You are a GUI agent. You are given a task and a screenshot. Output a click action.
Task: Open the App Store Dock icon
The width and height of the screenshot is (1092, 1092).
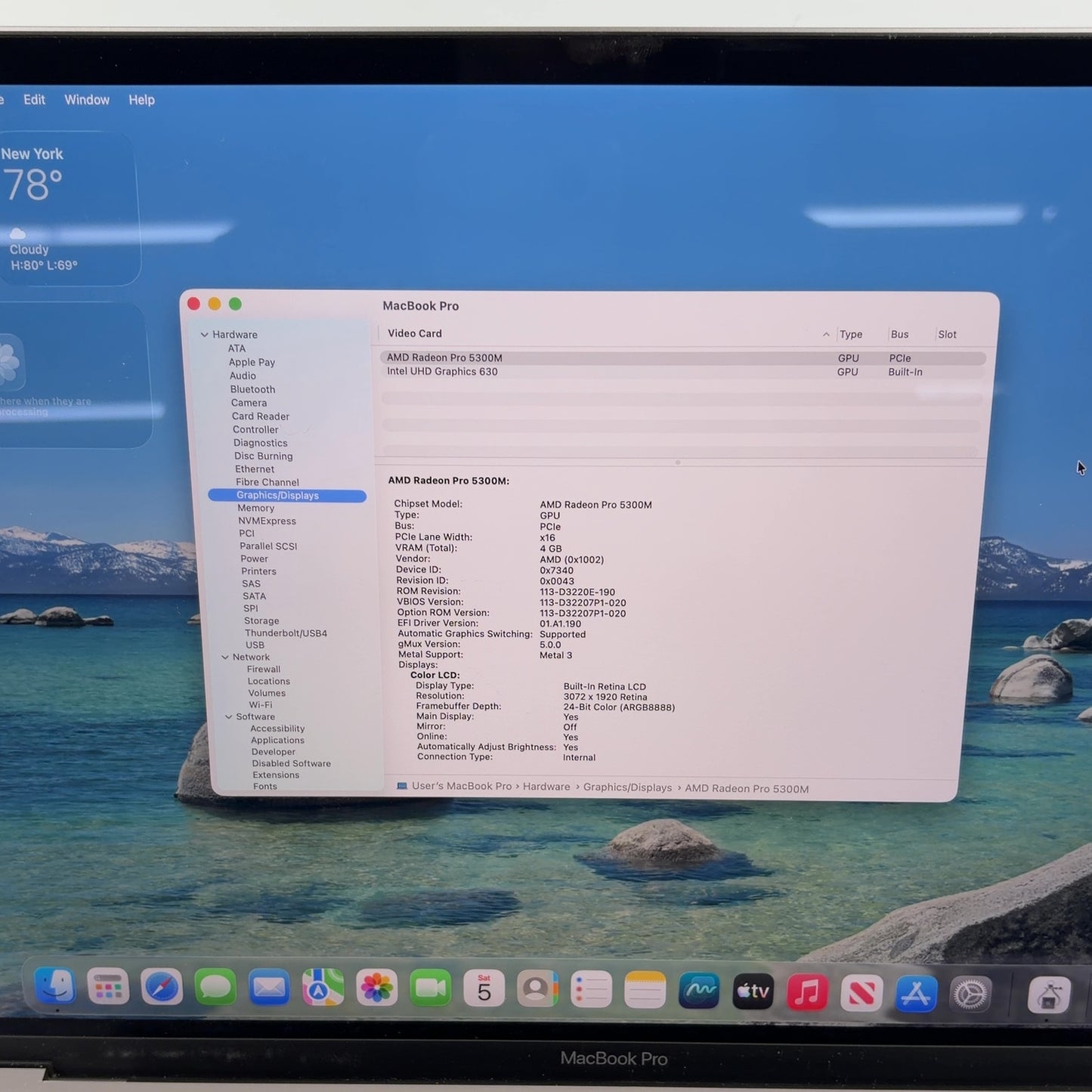tap(916, 994)
